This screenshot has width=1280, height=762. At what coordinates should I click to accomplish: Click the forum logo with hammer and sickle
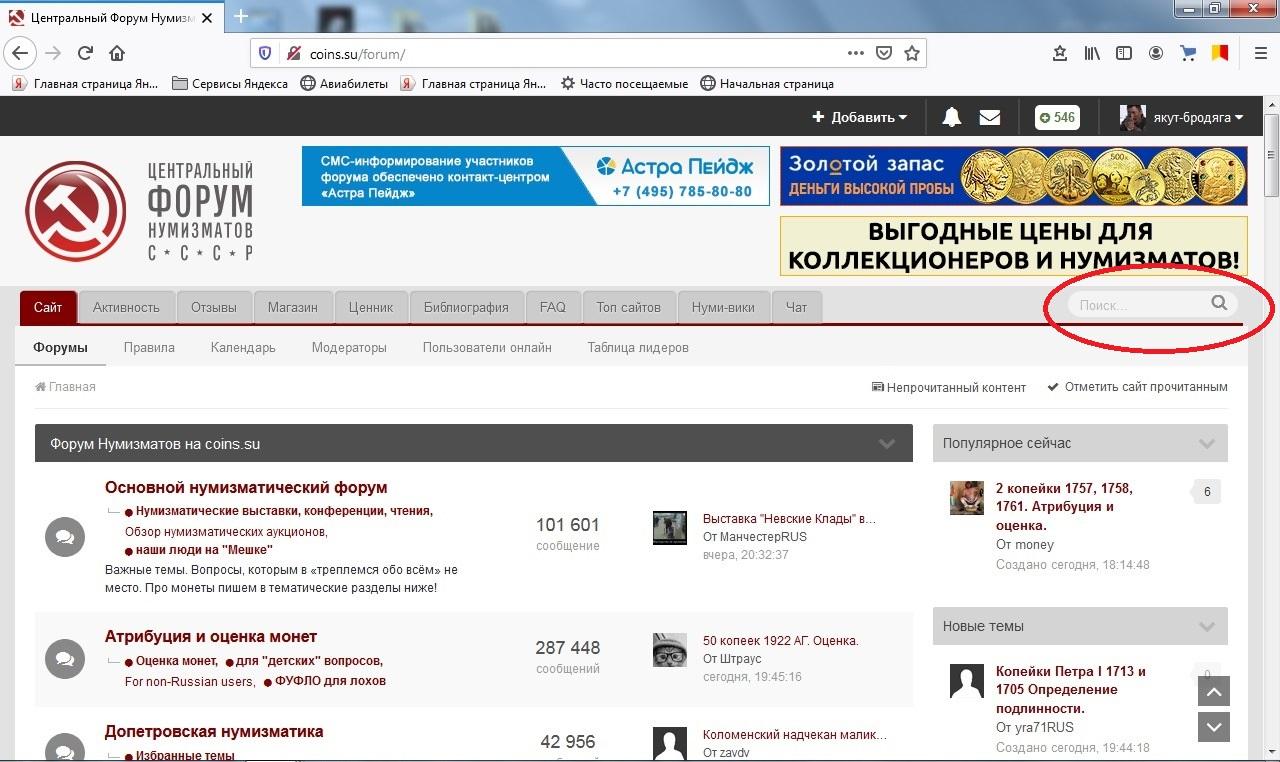(x=75, y=211)
